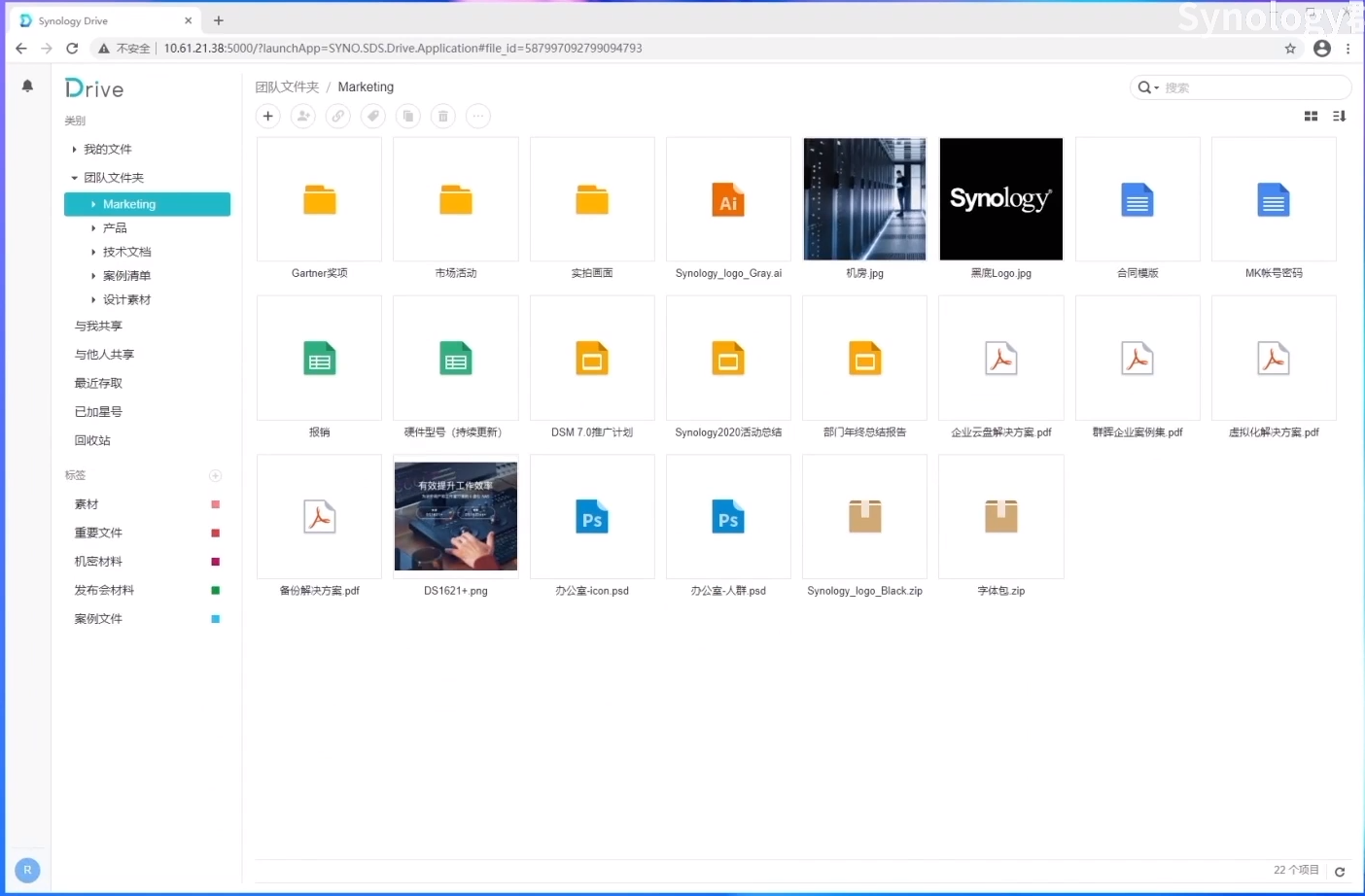Bookmark this page with the star icon
Screen dimensions: 1365x896
pos(1290,49)
